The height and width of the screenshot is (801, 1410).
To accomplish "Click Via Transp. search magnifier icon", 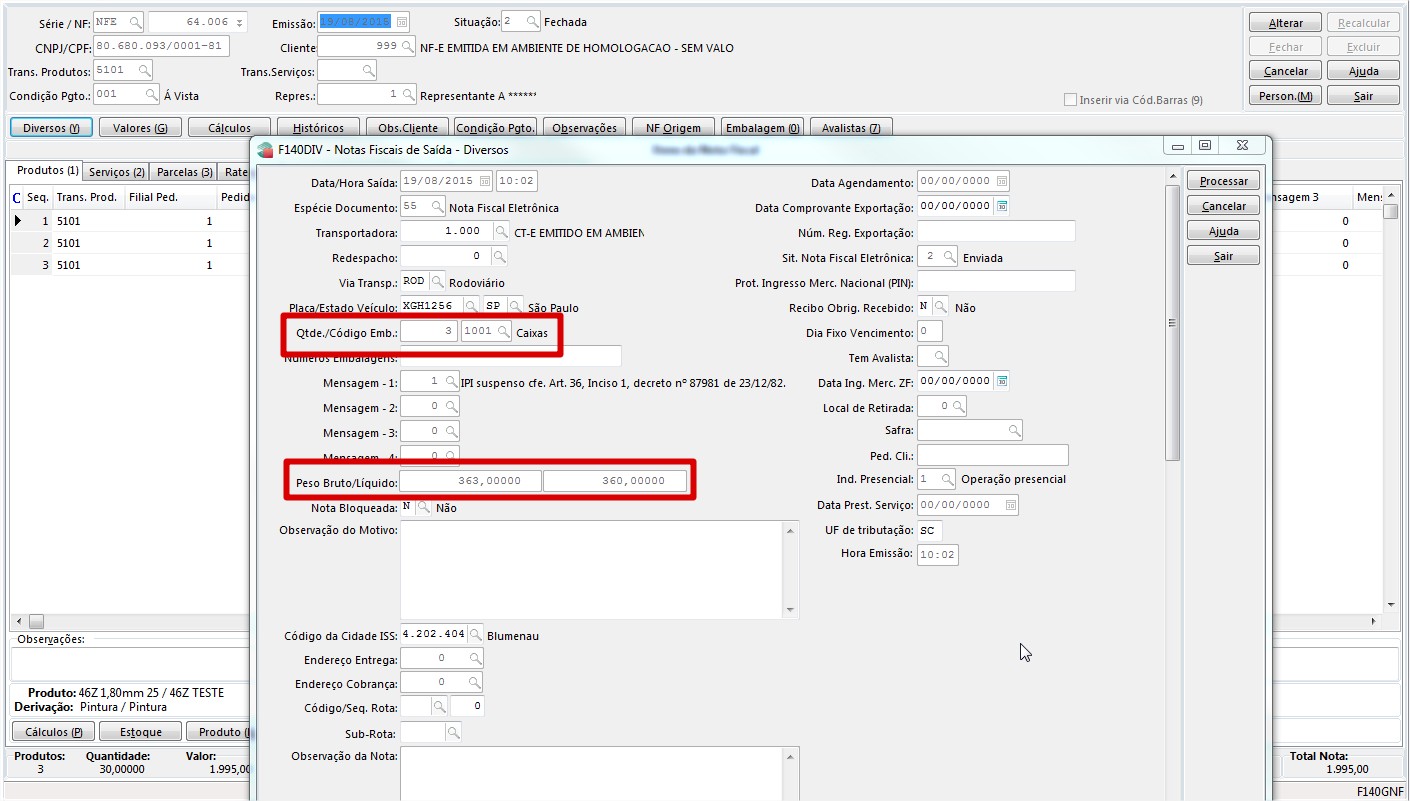I will [438, 282].
